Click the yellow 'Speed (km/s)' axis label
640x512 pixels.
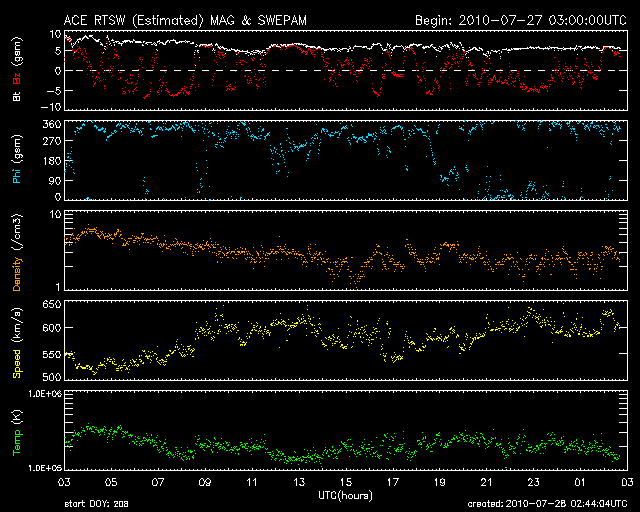pyautogui.click(x=17, y=343)
